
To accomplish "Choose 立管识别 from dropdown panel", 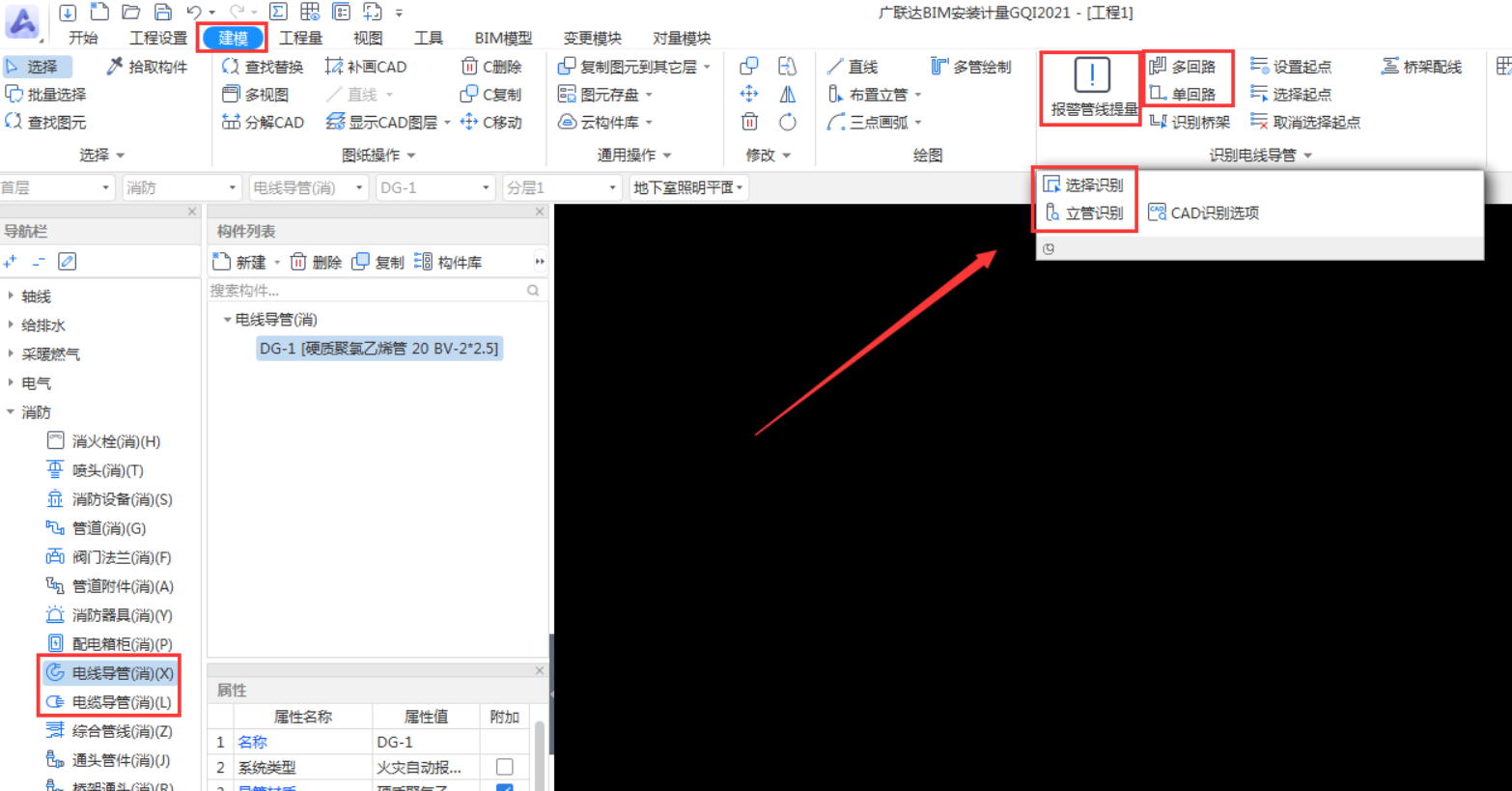I will [1083, 213].
